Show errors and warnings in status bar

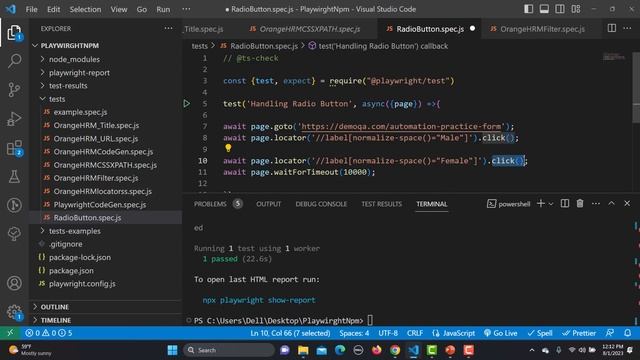click(48, 333)
